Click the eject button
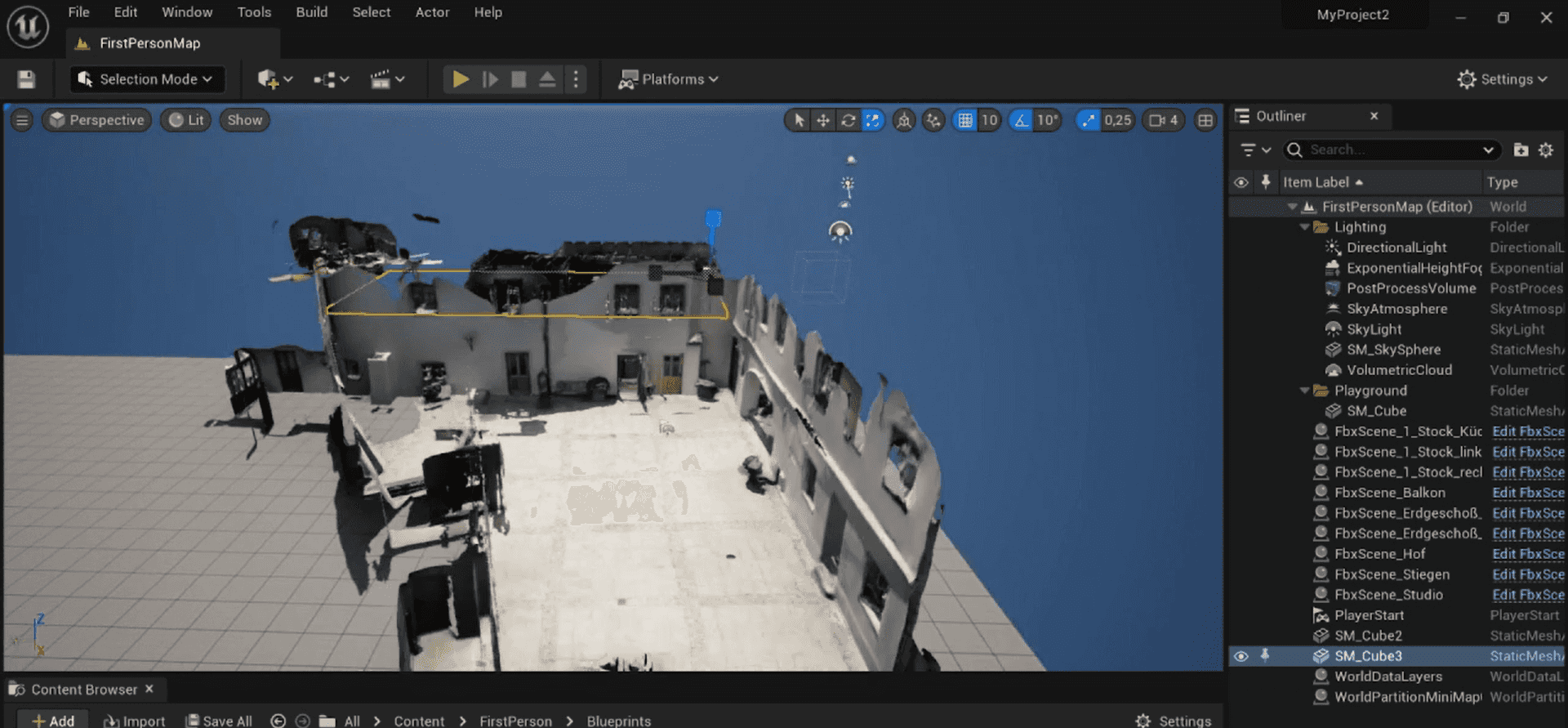This screenshot has width=1568, height=728. (547, 79)
